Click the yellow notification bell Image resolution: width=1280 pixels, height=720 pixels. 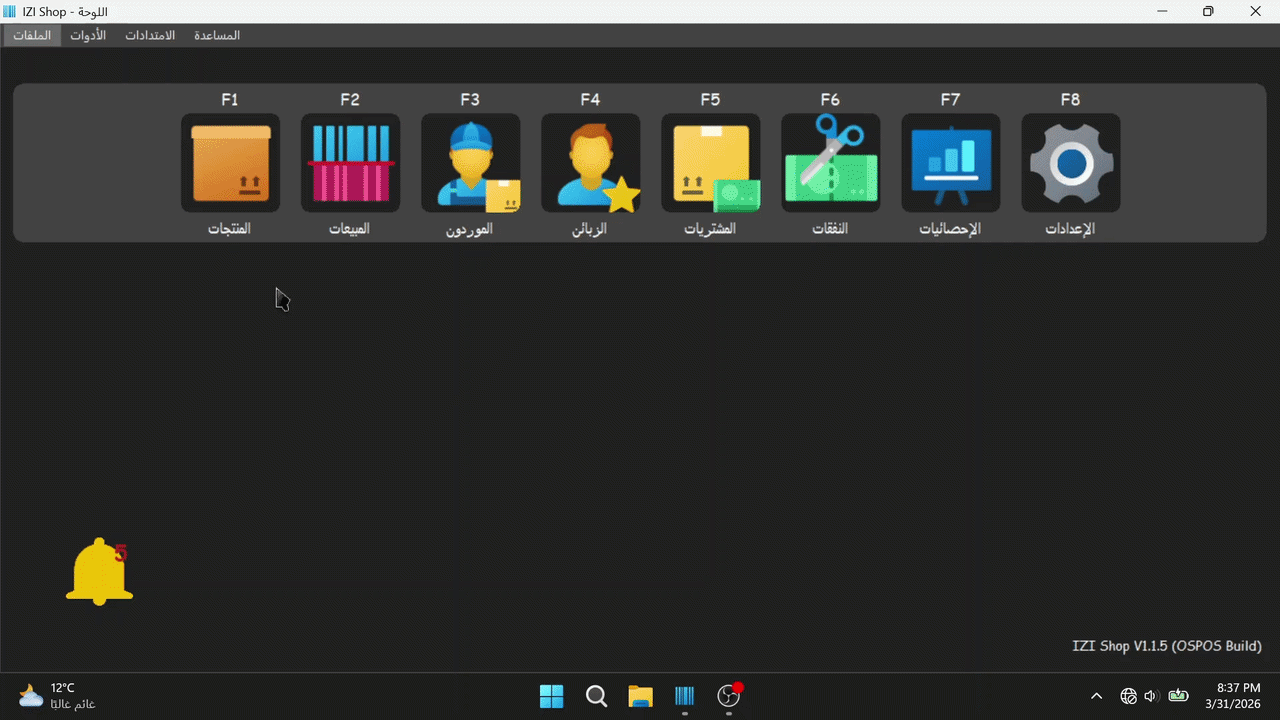[99, 572]
